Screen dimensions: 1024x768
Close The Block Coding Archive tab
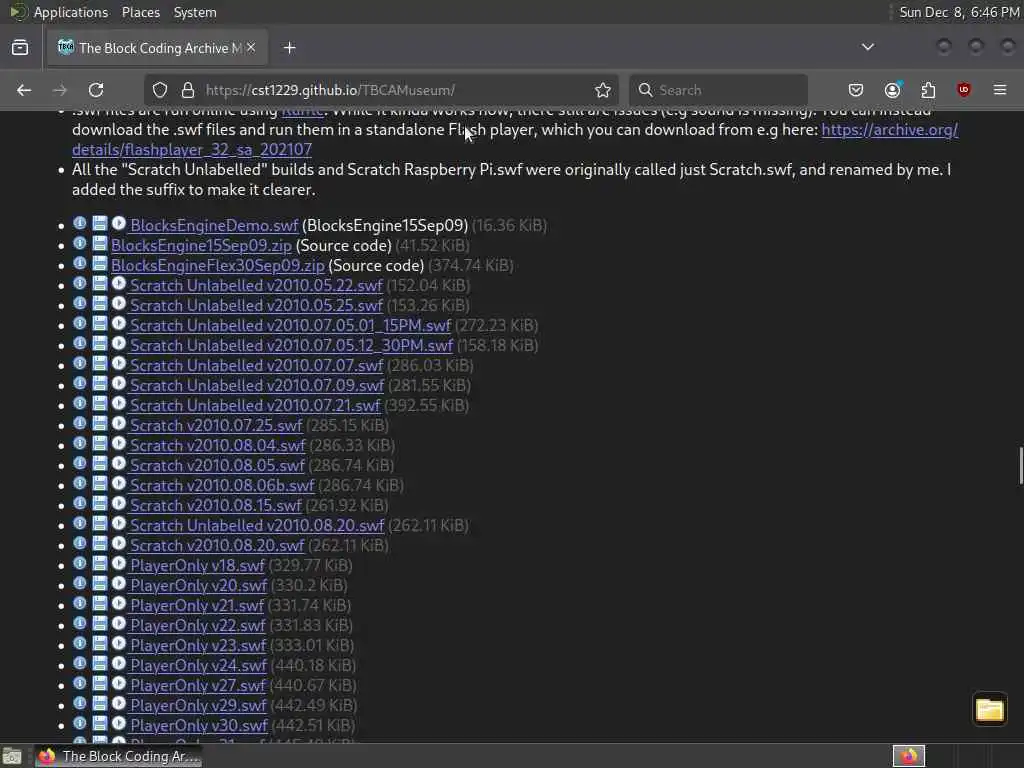251,48
